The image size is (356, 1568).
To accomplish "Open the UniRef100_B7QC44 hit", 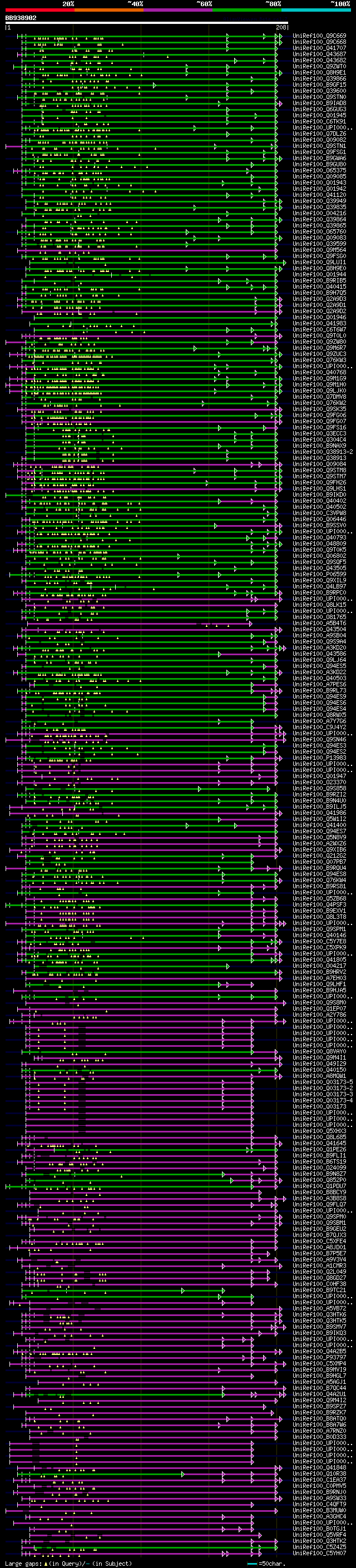I will click(x=319, y=1387).
